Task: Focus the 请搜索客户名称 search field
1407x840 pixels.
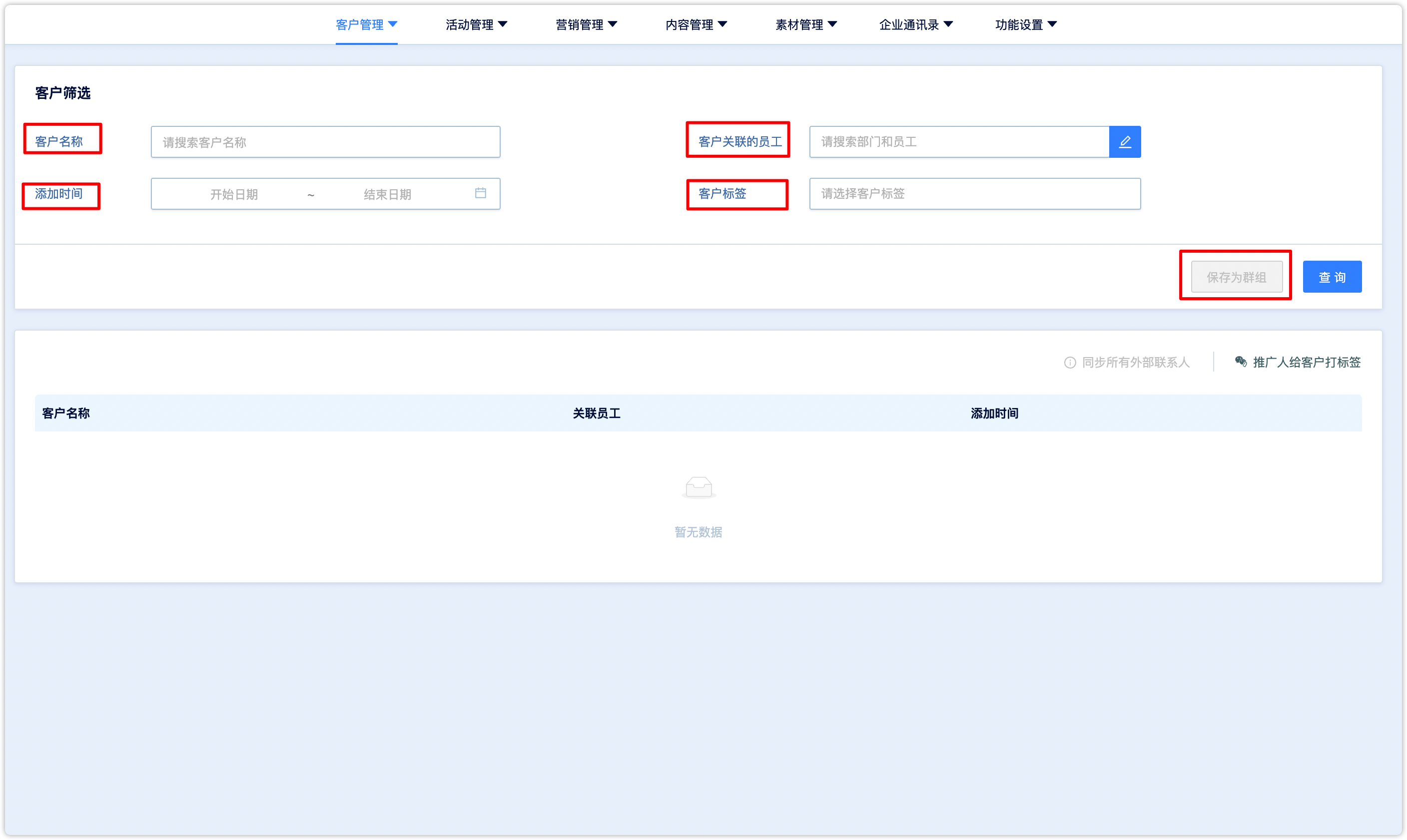Action: pos(326,141)
